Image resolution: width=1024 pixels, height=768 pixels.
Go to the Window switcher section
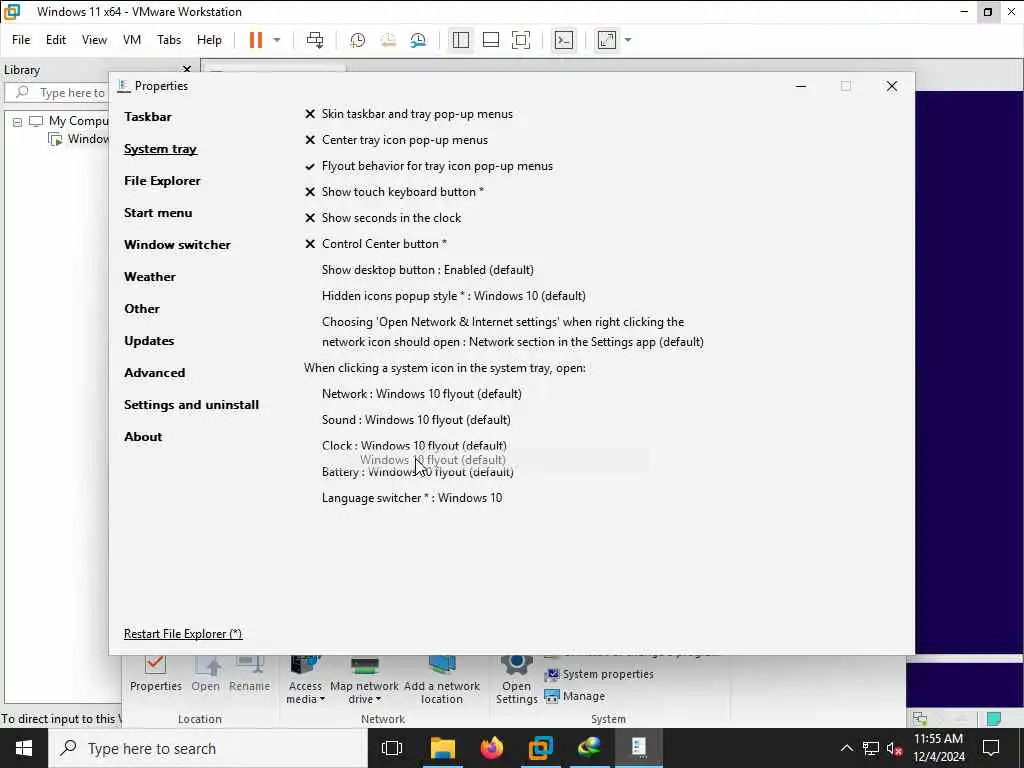pyautogui.click(x=177, y=245)
